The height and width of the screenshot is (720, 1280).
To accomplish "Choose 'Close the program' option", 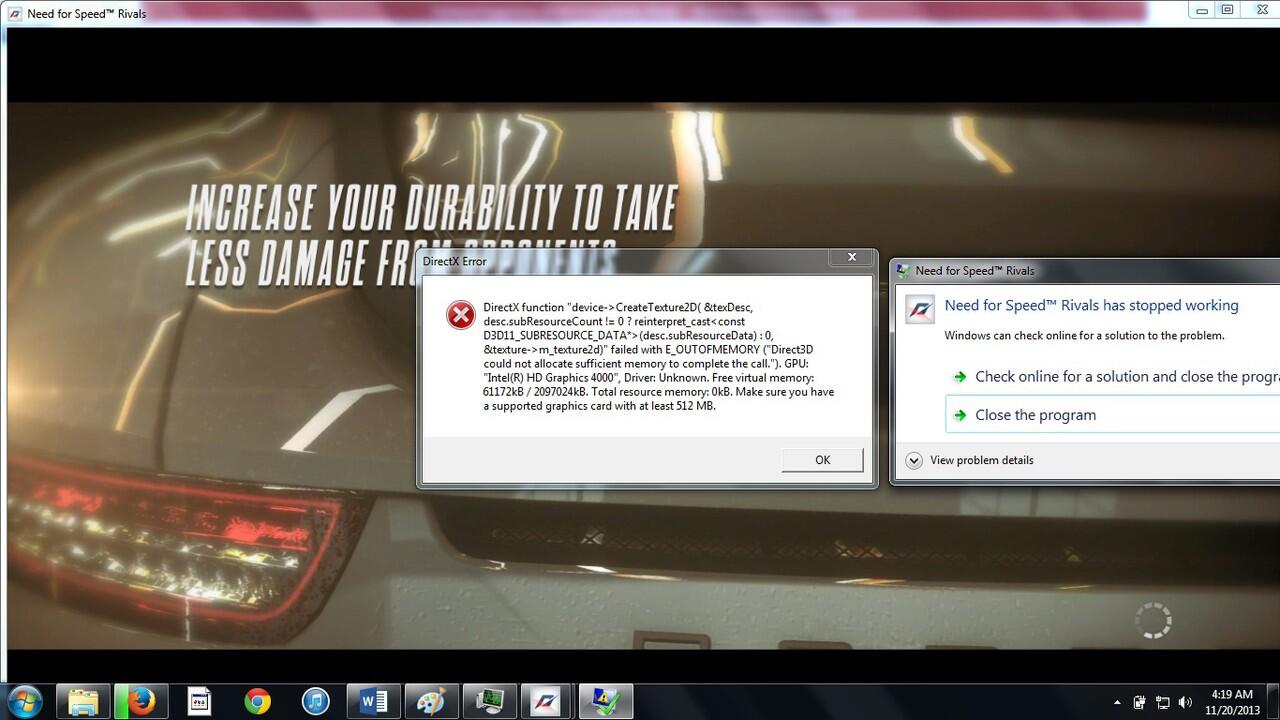I will tap(1113, 415).
